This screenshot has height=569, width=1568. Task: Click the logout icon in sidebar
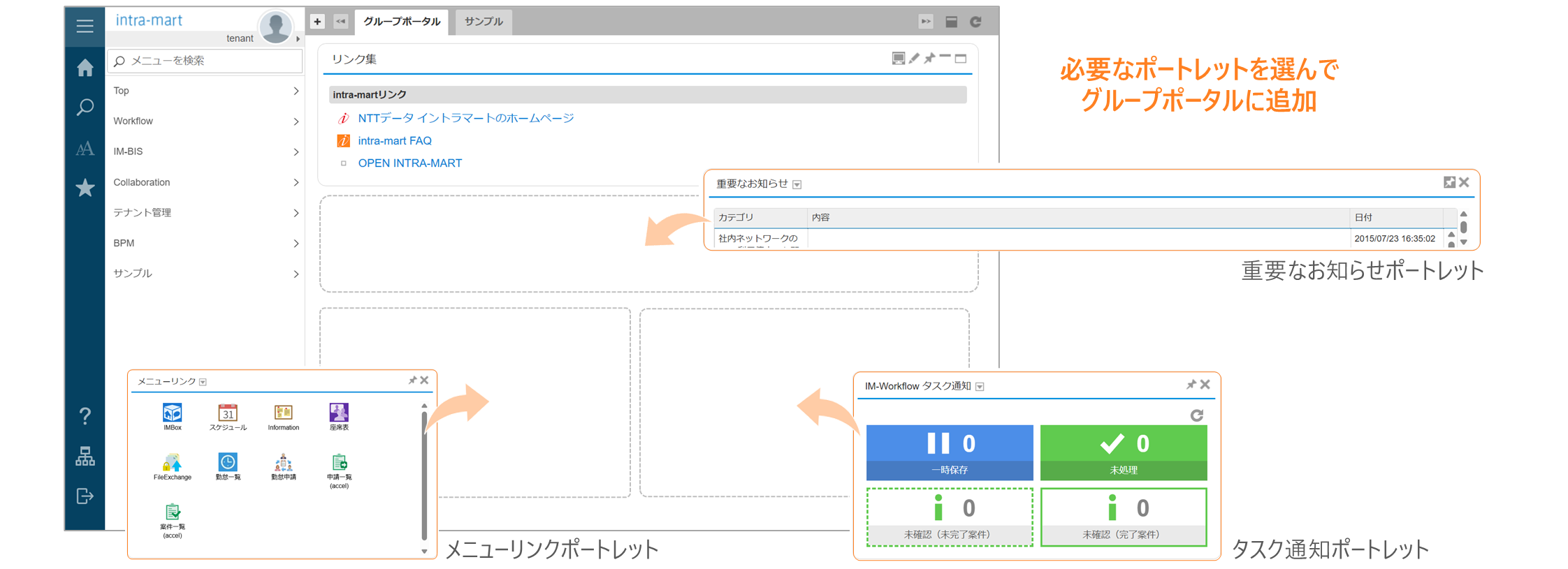point(85,496)
